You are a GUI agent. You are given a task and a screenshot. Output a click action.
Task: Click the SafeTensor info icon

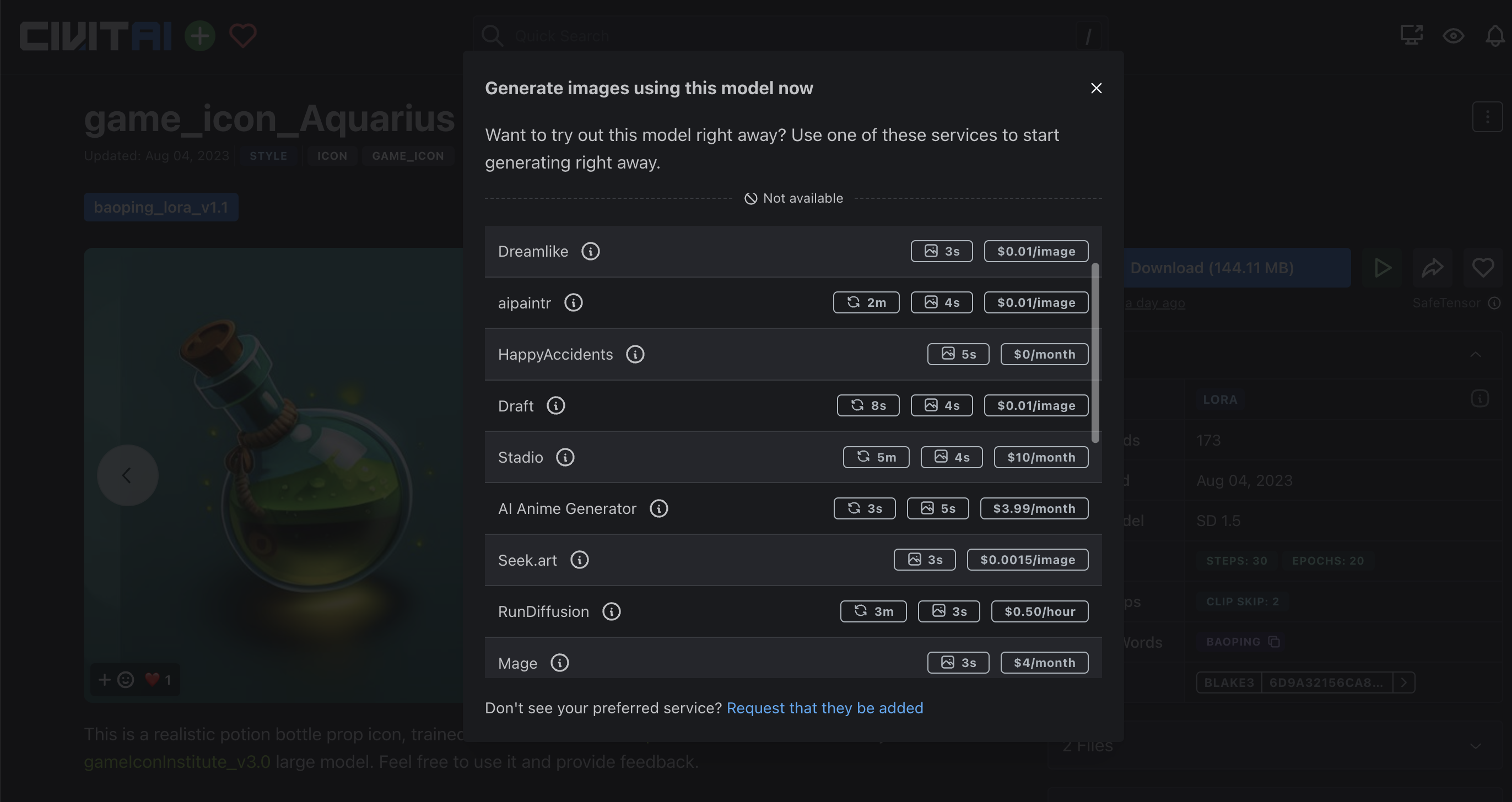coord(1494,303)
